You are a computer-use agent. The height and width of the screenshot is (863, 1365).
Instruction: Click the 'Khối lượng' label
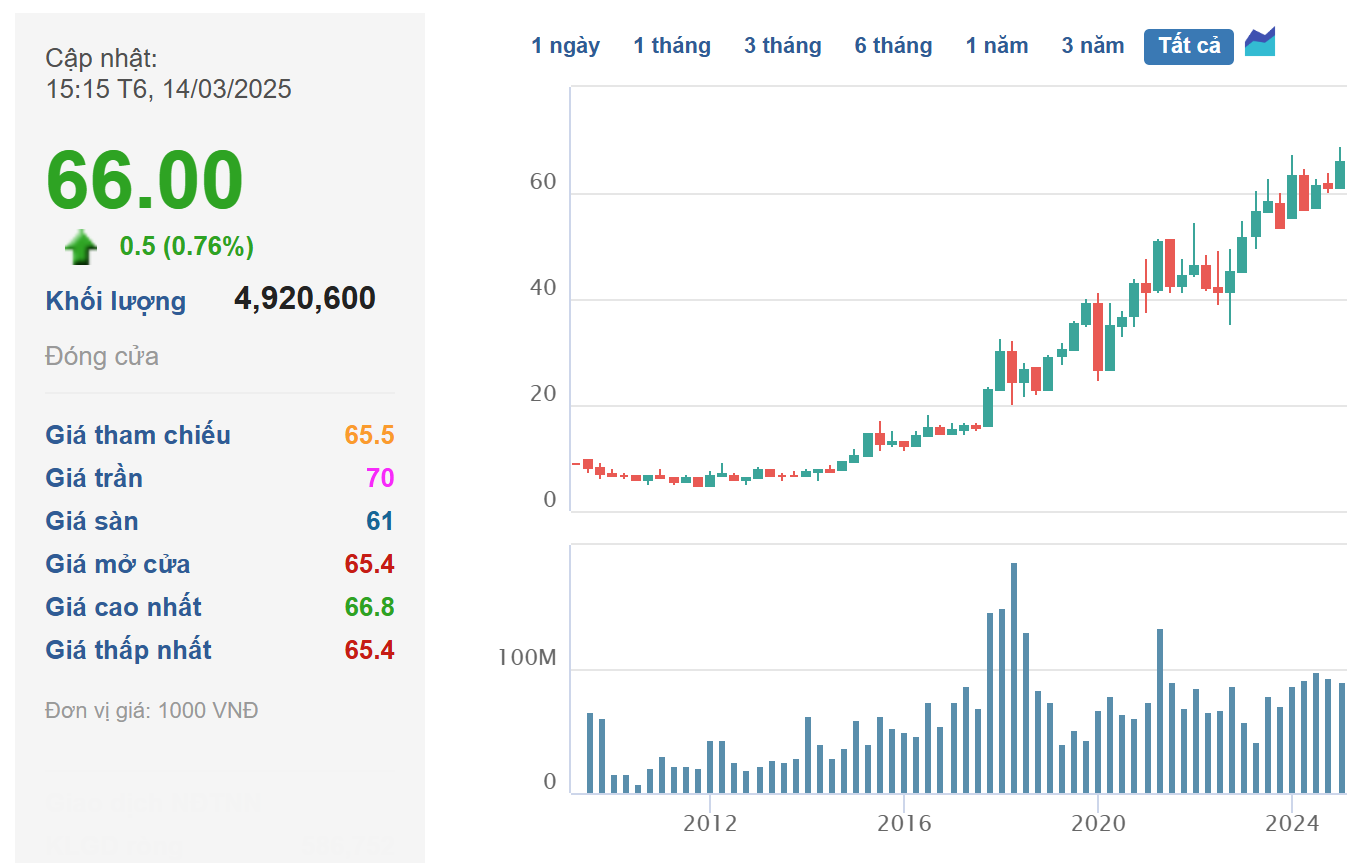116,301
